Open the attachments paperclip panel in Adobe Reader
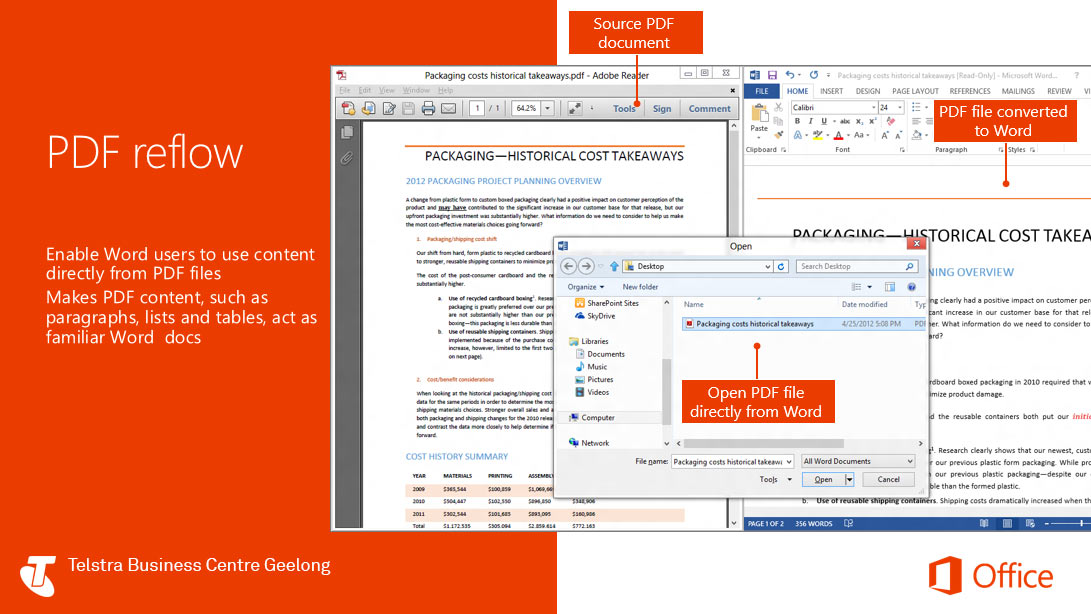 [x=347, y=159]
